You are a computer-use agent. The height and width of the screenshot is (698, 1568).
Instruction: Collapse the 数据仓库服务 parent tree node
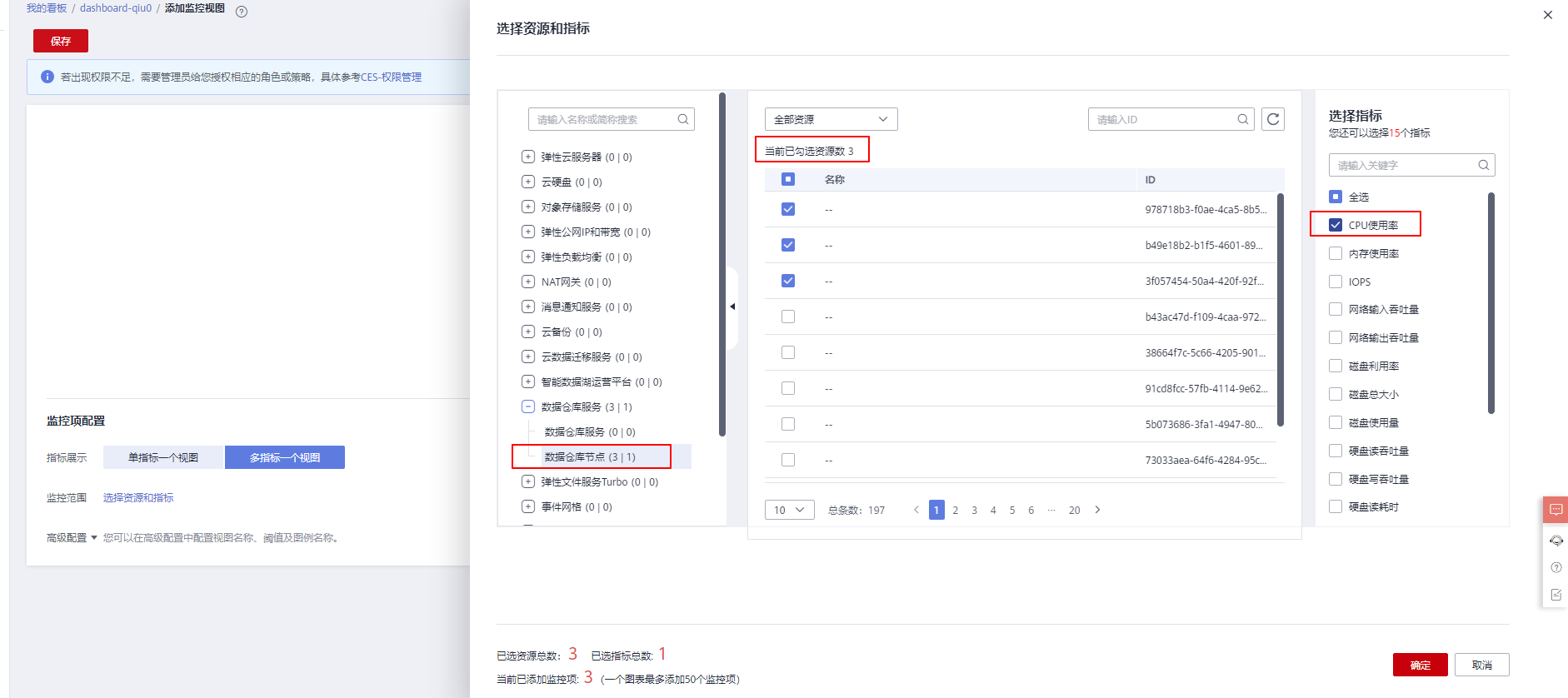pos(528,406)
